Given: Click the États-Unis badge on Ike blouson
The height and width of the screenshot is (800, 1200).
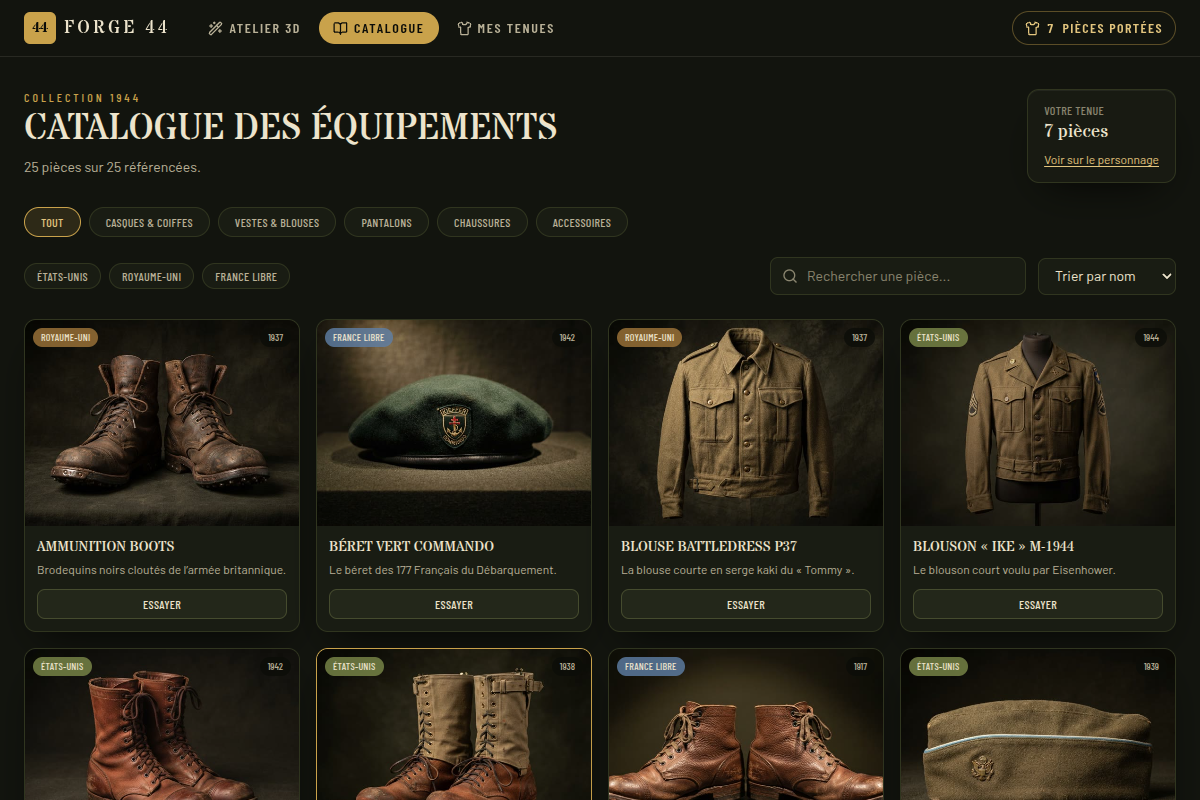Looking at the screenshot, I should tap(938, 338).
